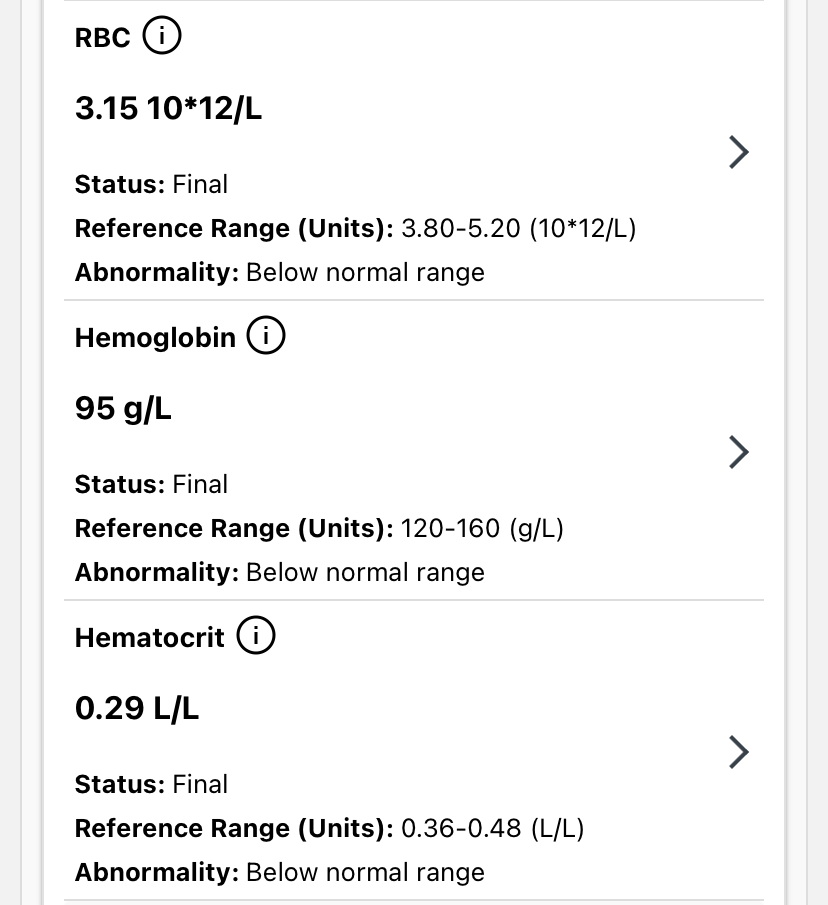Show info for Hematocrit
Image resolution: width=828 pixels, height=905 pixels.
click(x=256, y=637)
